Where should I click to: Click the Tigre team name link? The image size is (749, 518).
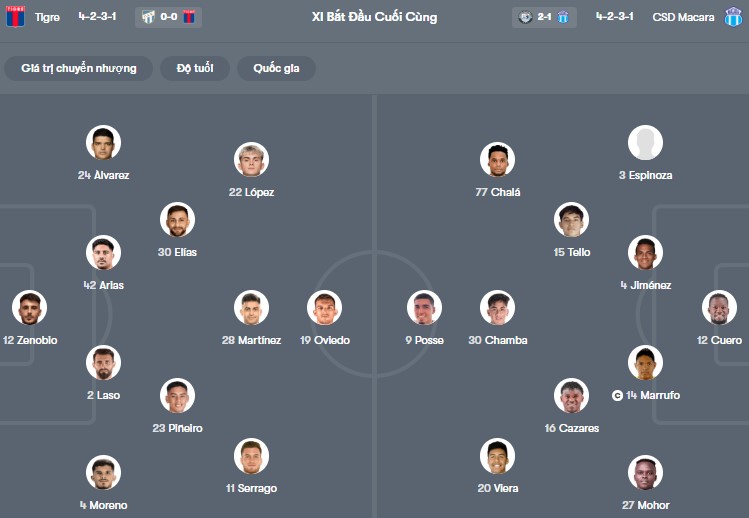[47, 17]
